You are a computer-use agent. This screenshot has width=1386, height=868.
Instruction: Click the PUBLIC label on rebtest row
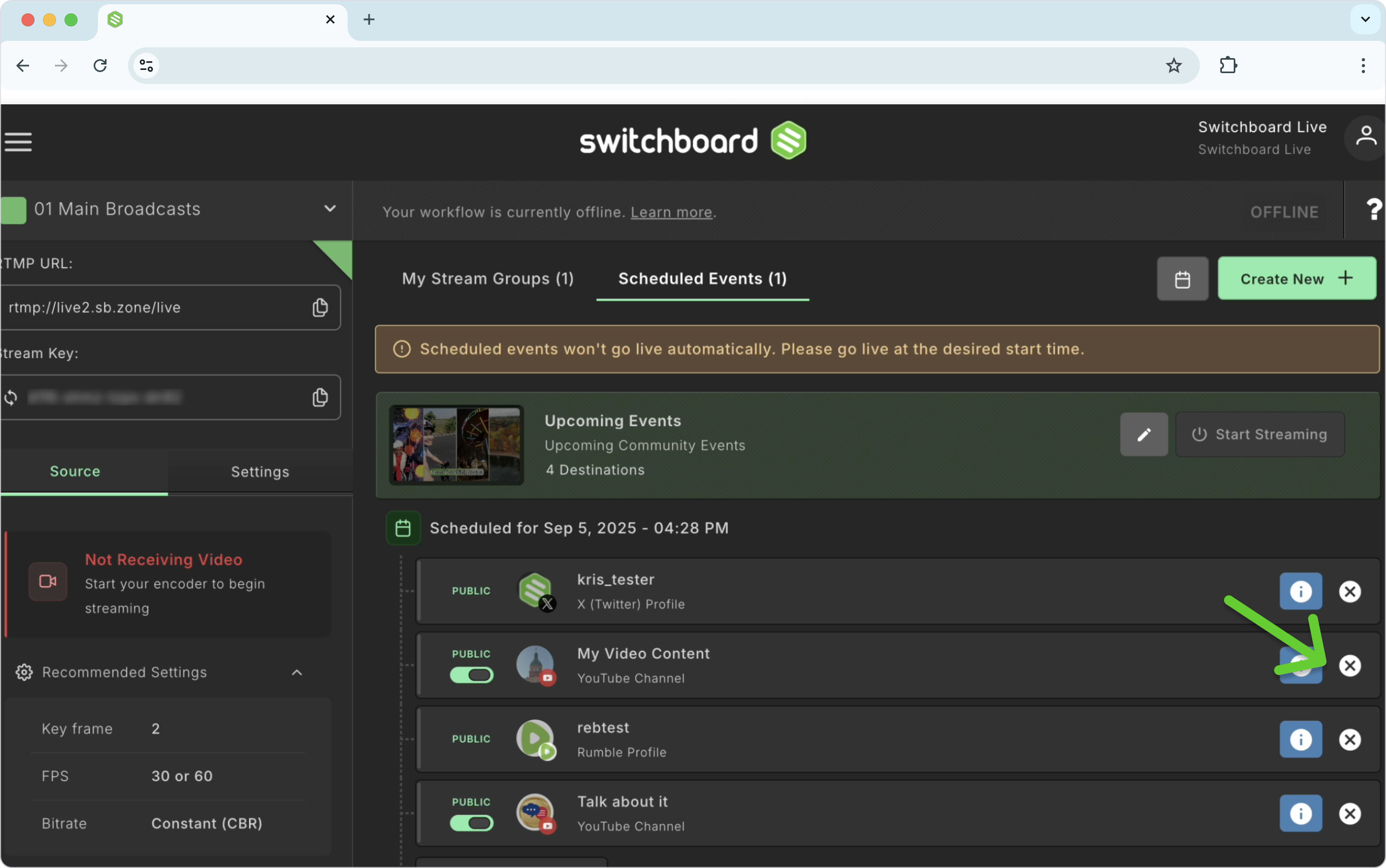pos(471,739)
